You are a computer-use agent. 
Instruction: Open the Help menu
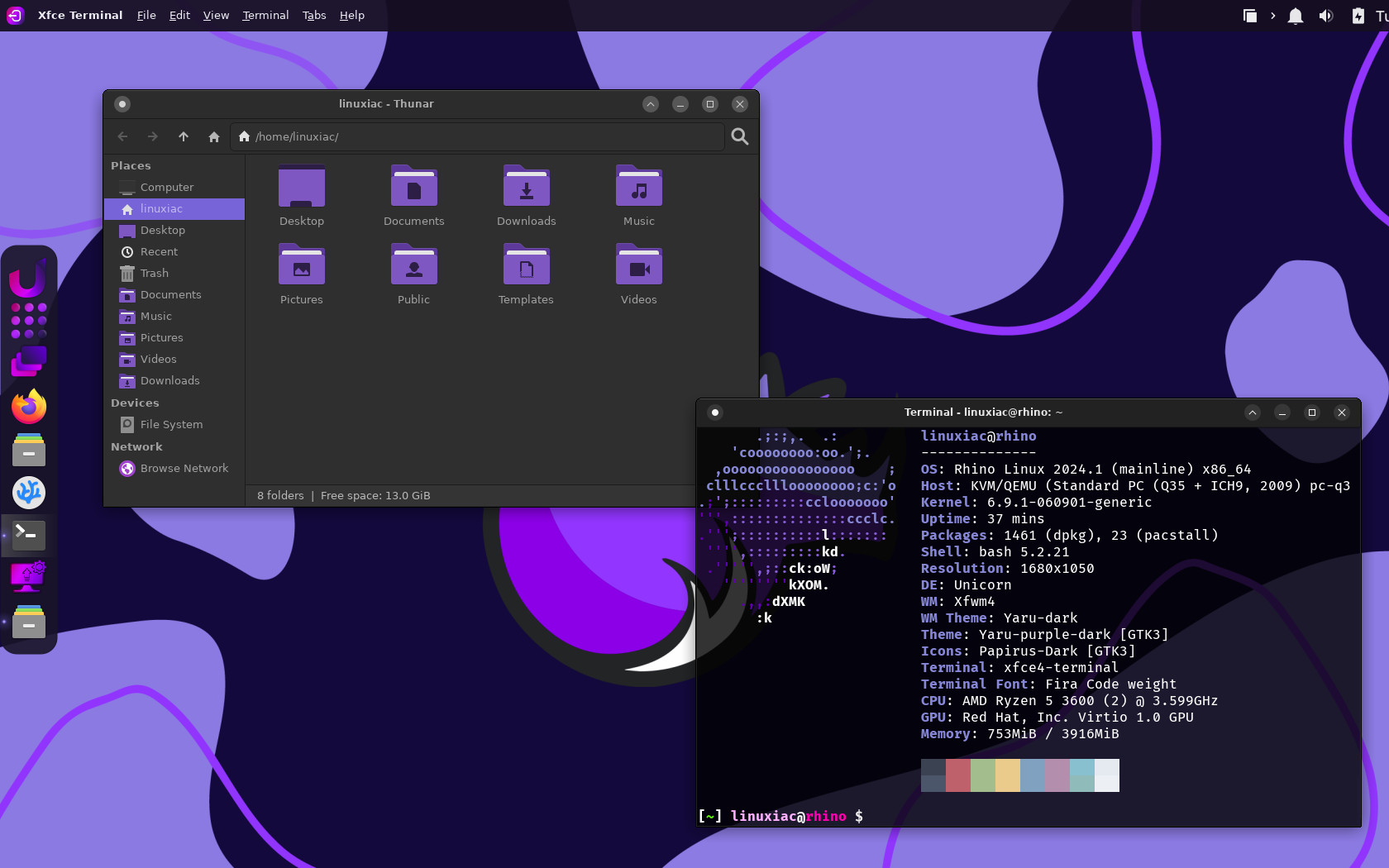352,15
